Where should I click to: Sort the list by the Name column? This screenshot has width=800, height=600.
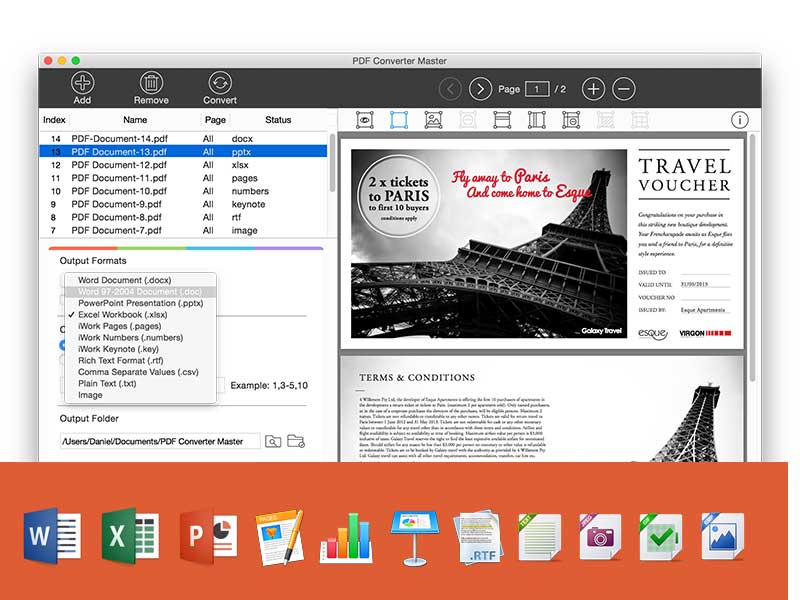click(135, 120)
